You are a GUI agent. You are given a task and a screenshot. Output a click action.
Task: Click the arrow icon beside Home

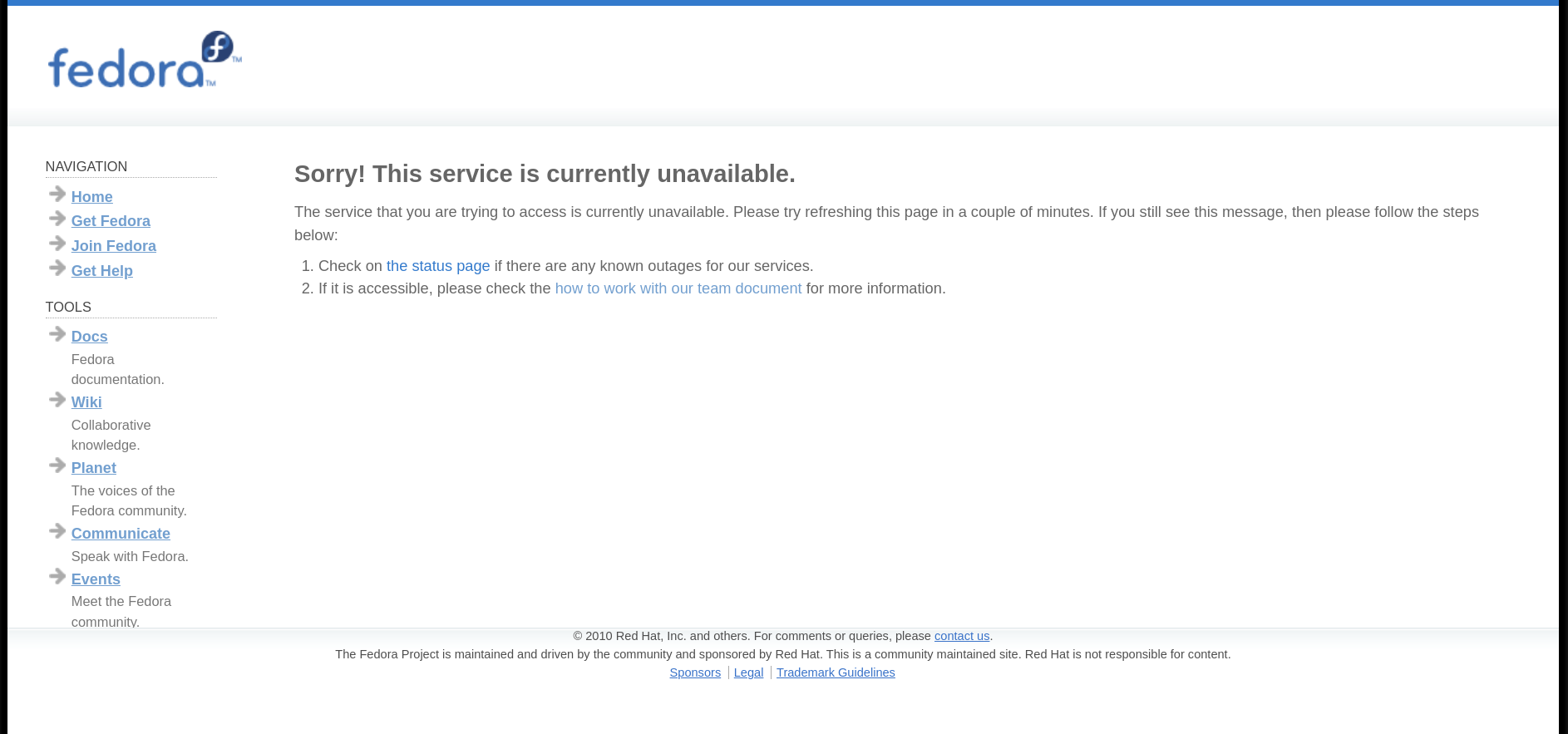tap(57, 194)
